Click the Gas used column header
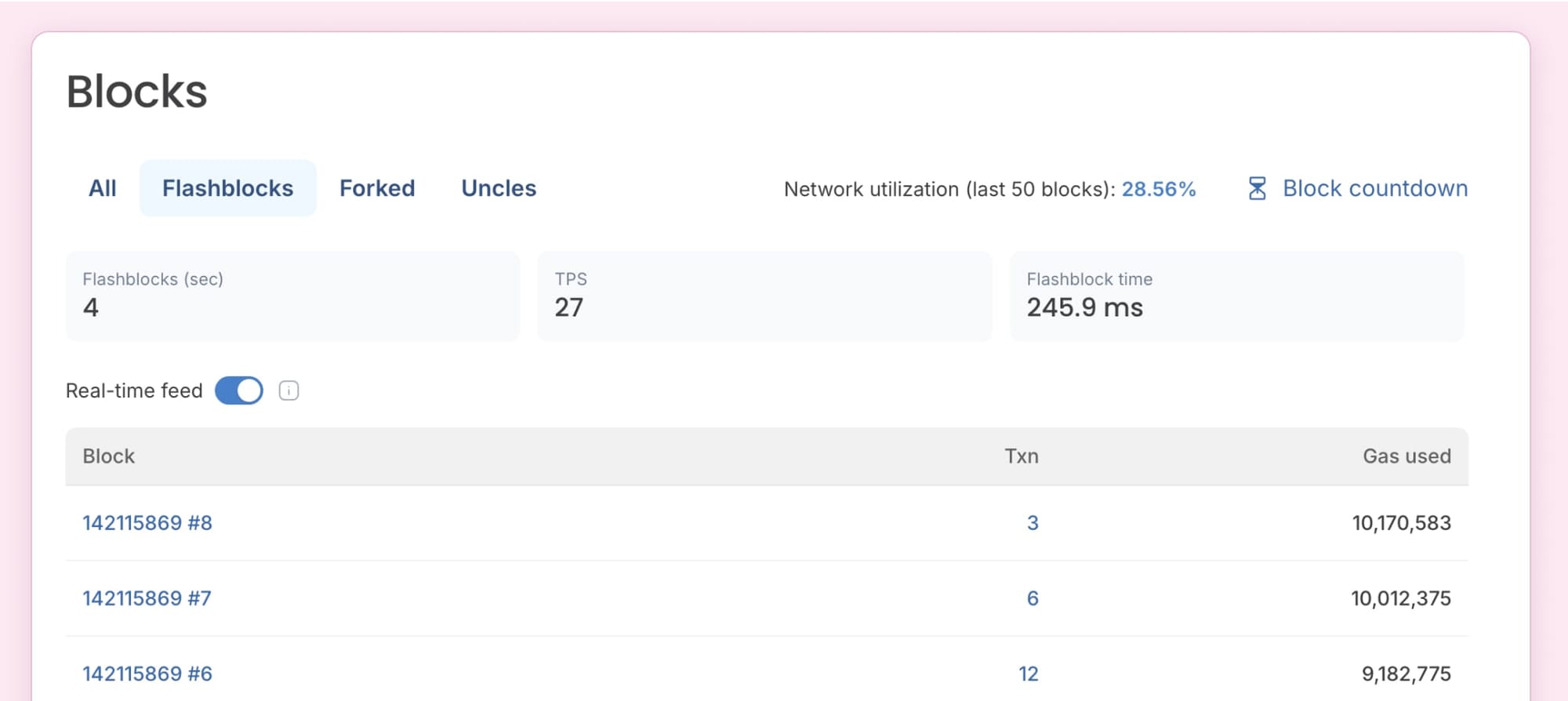The image size is (1568, 701). [x=1406, y=456]
